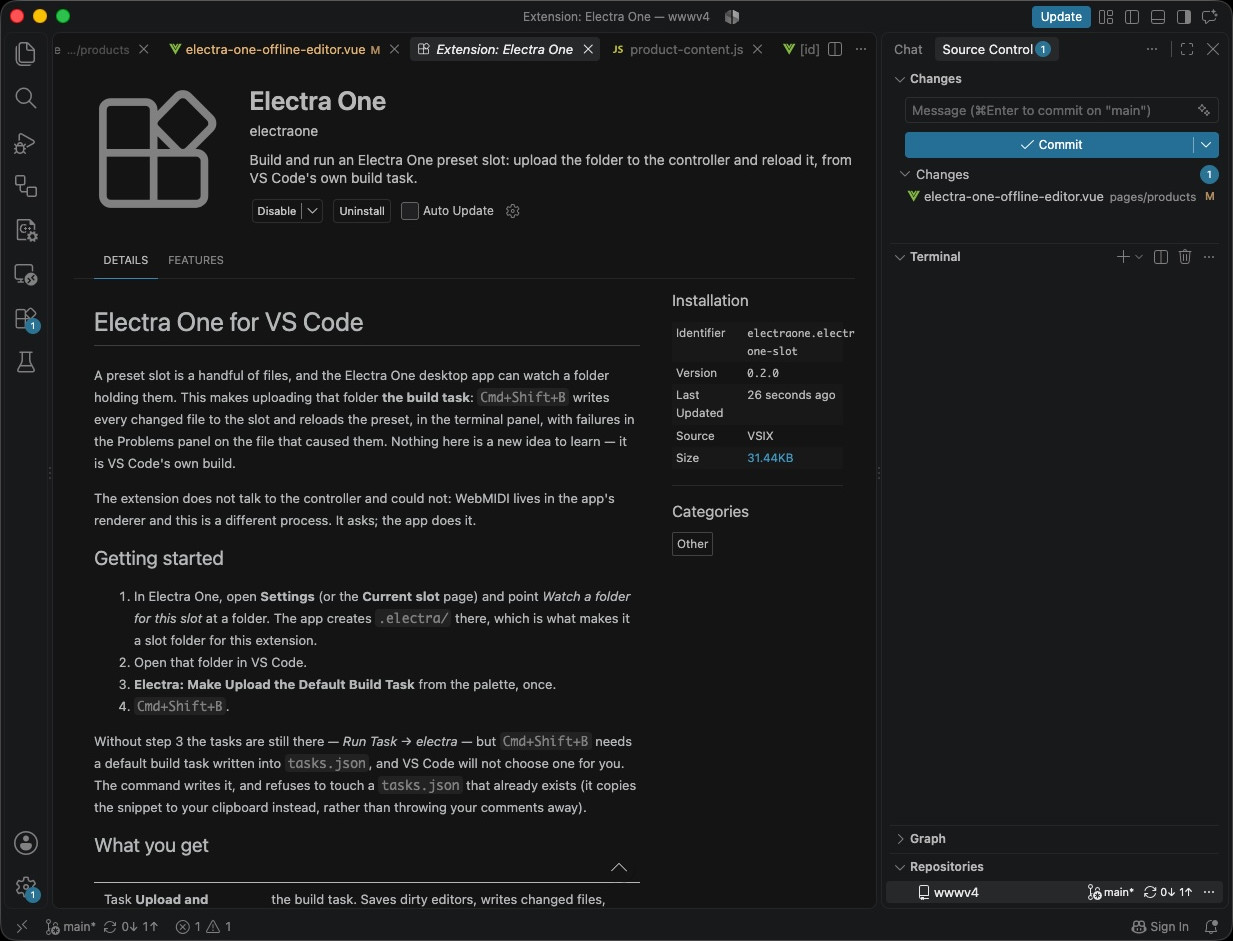Open the editor tab bar more actions ellipsis
The height and width of the screenshot is (941, 1233).
(860, 49)
